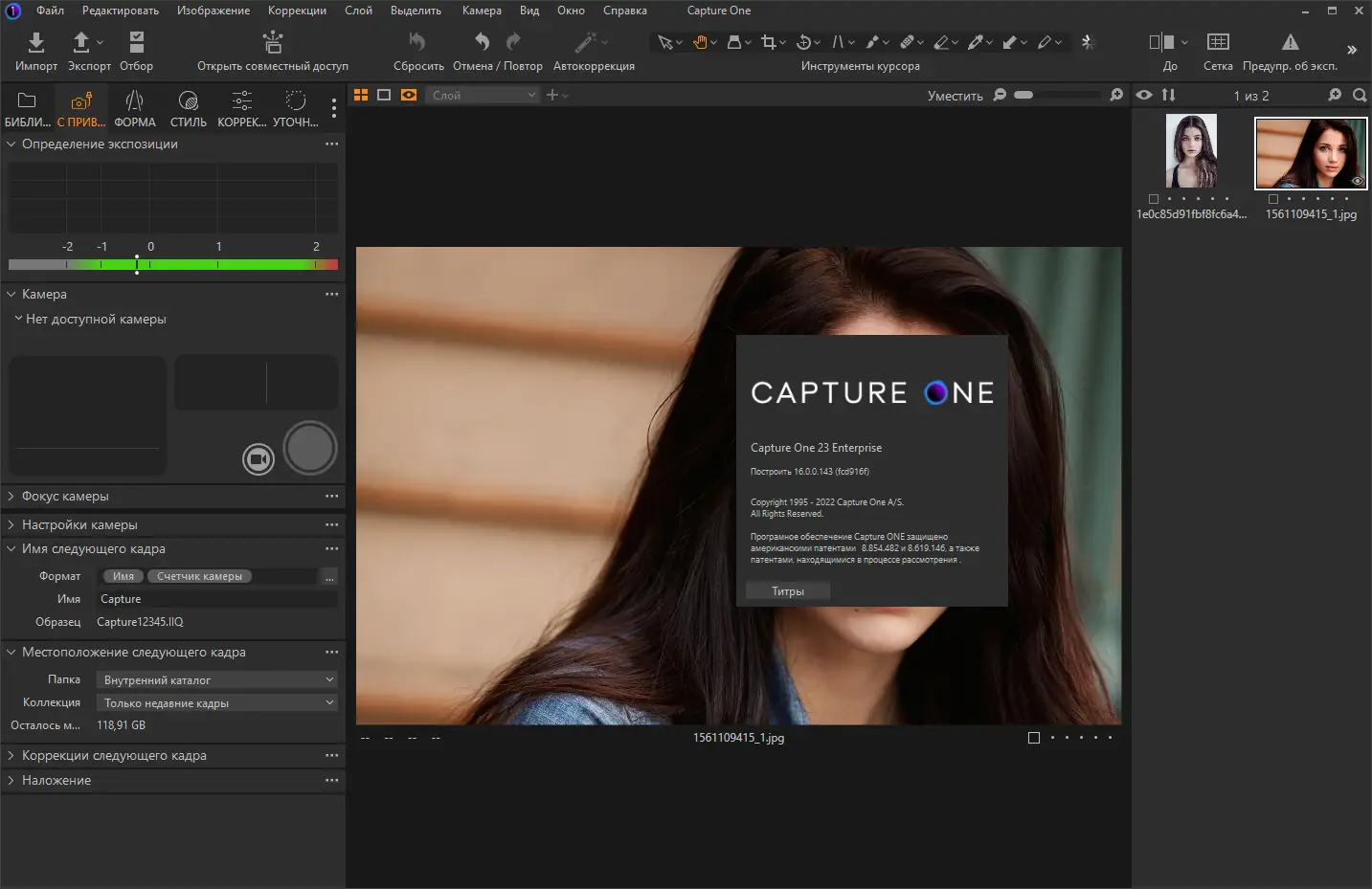Tick the checkbox under thumbnail 1561109415_1.jpg
The image size is (1372, 889).
click(1272, 199)
